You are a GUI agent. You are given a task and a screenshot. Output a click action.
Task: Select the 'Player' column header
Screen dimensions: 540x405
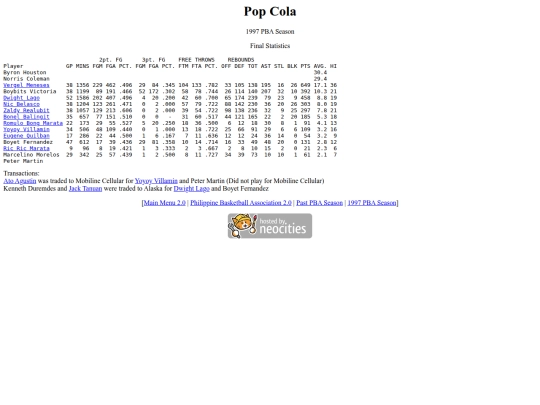[x=13, y=66]
